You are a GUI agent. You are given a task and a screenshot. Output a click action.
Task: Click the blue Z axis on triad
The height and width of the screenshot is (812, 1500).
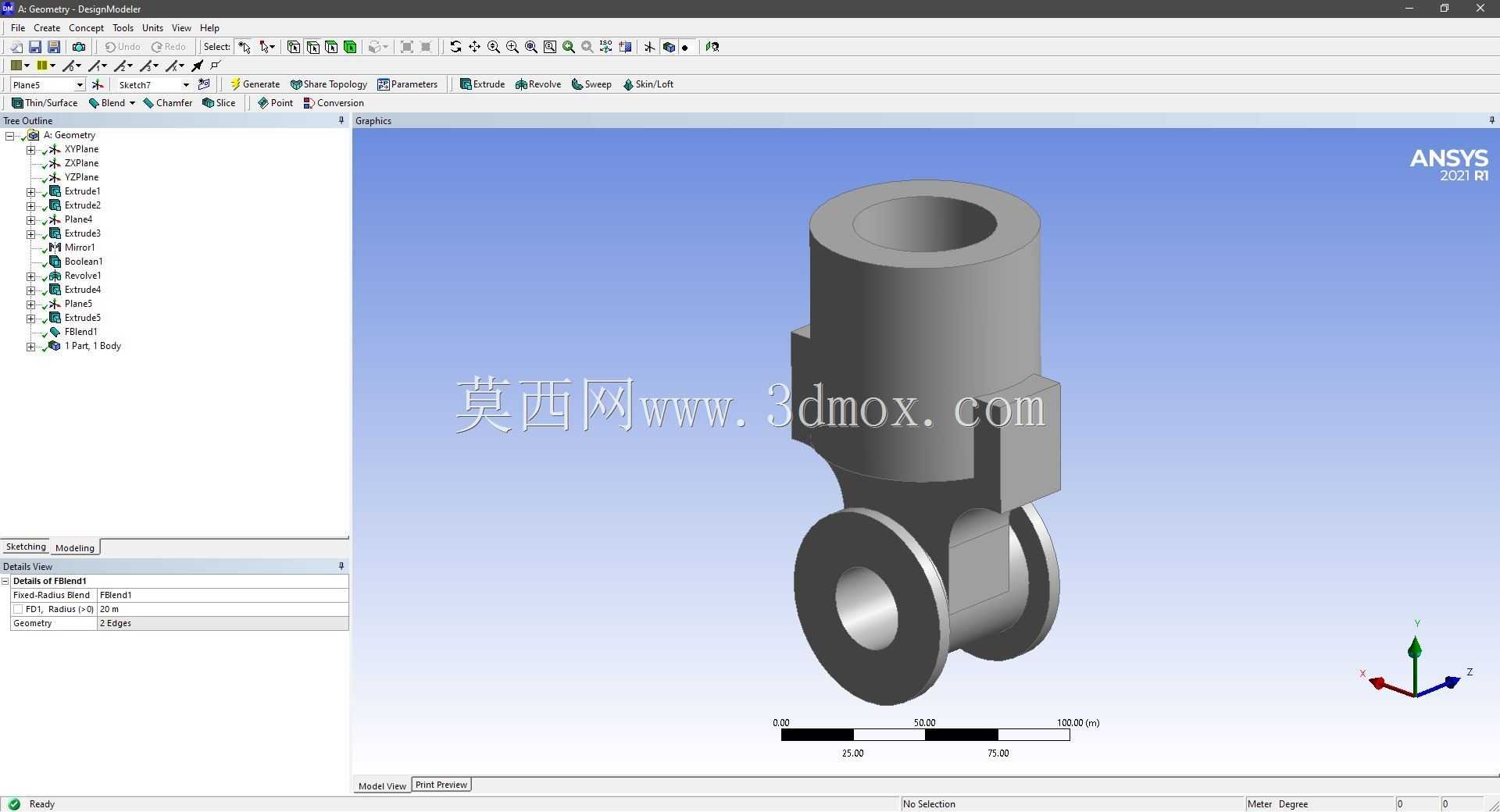1441,686
